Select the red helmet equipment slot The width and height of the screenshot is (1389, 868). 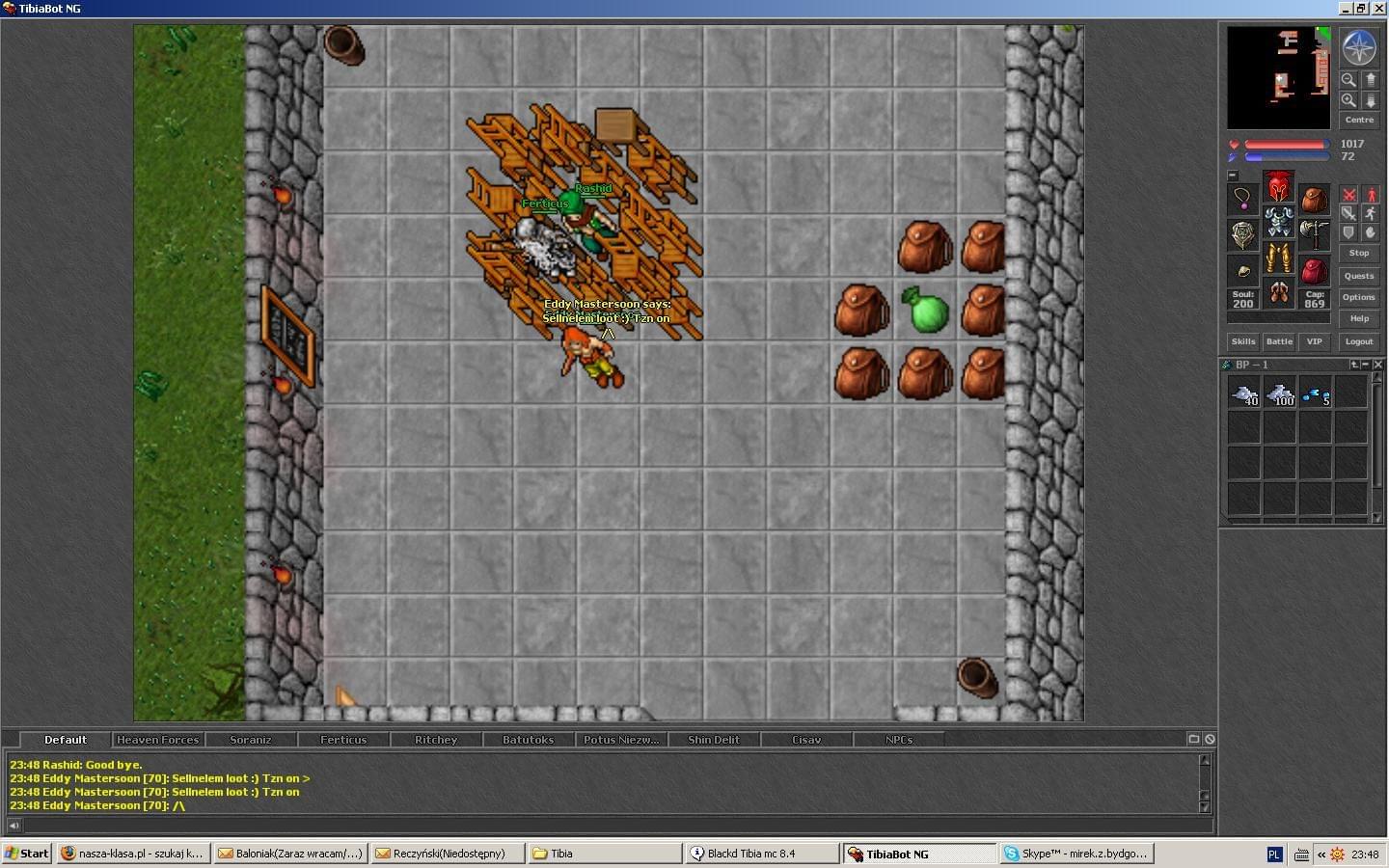(x=1279, y=186)
